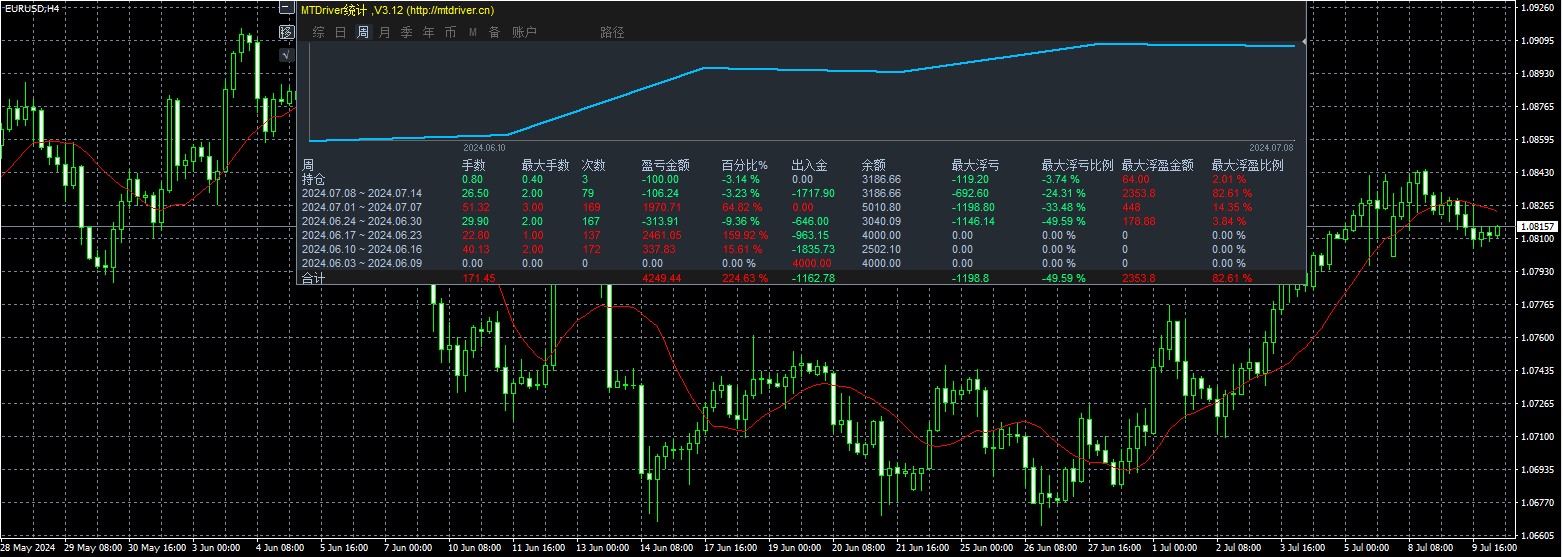Click the √ checkmark icon below 移

coord(287,55)
